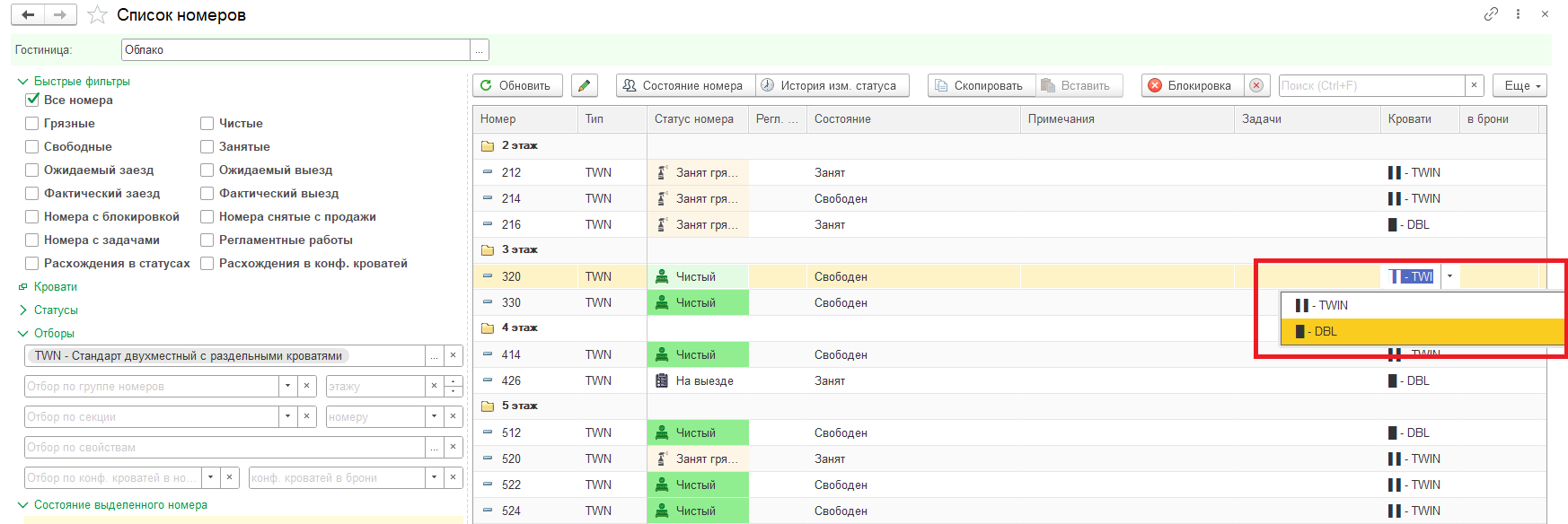Expand the 'Статусы' section
The height and width of the screenshot is (524, 1568).
tap(23, 310)
